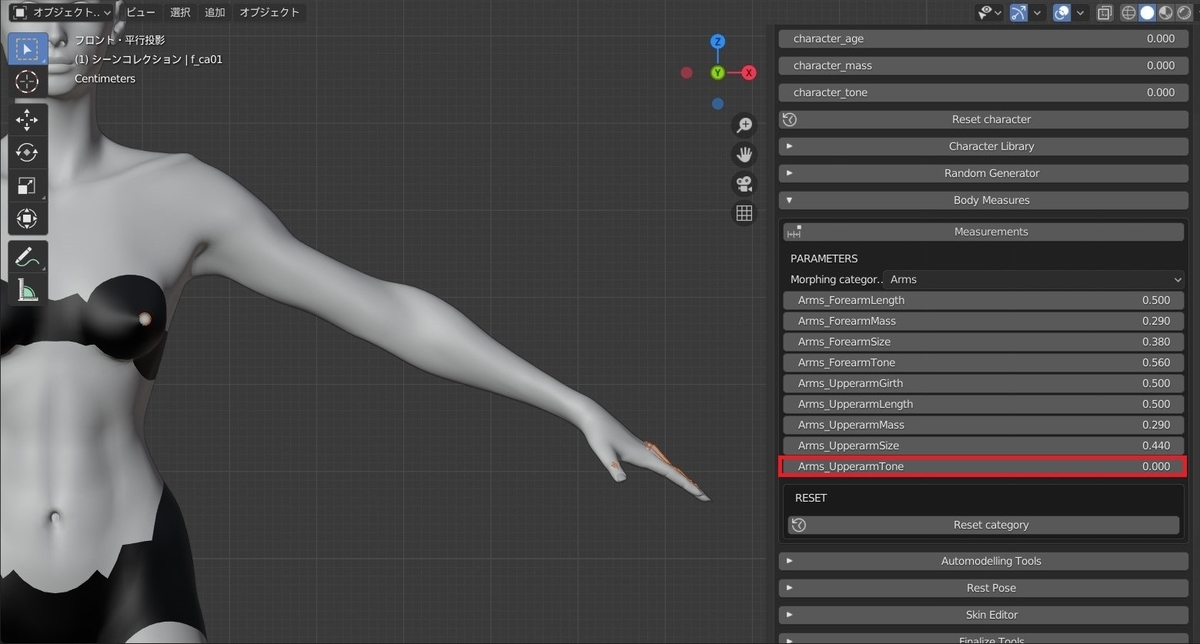Select the Scale tool
This screenshot has height=644, width=1200.
(27, 186)
